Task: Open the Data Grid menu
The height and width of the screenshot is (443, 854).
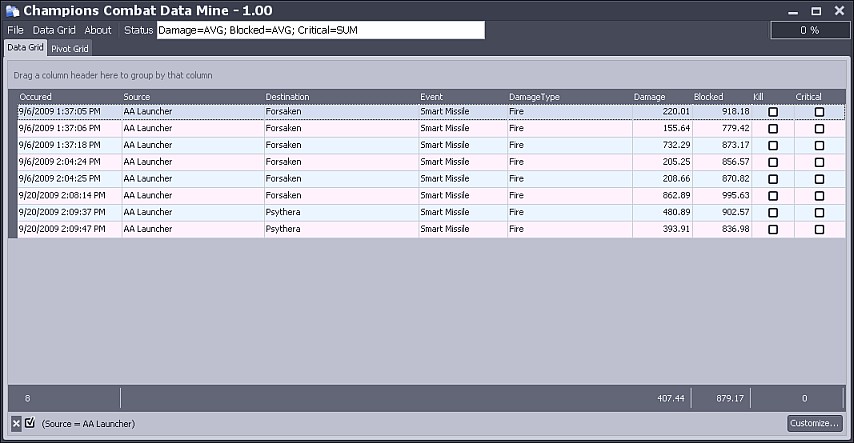Action: 54,30
